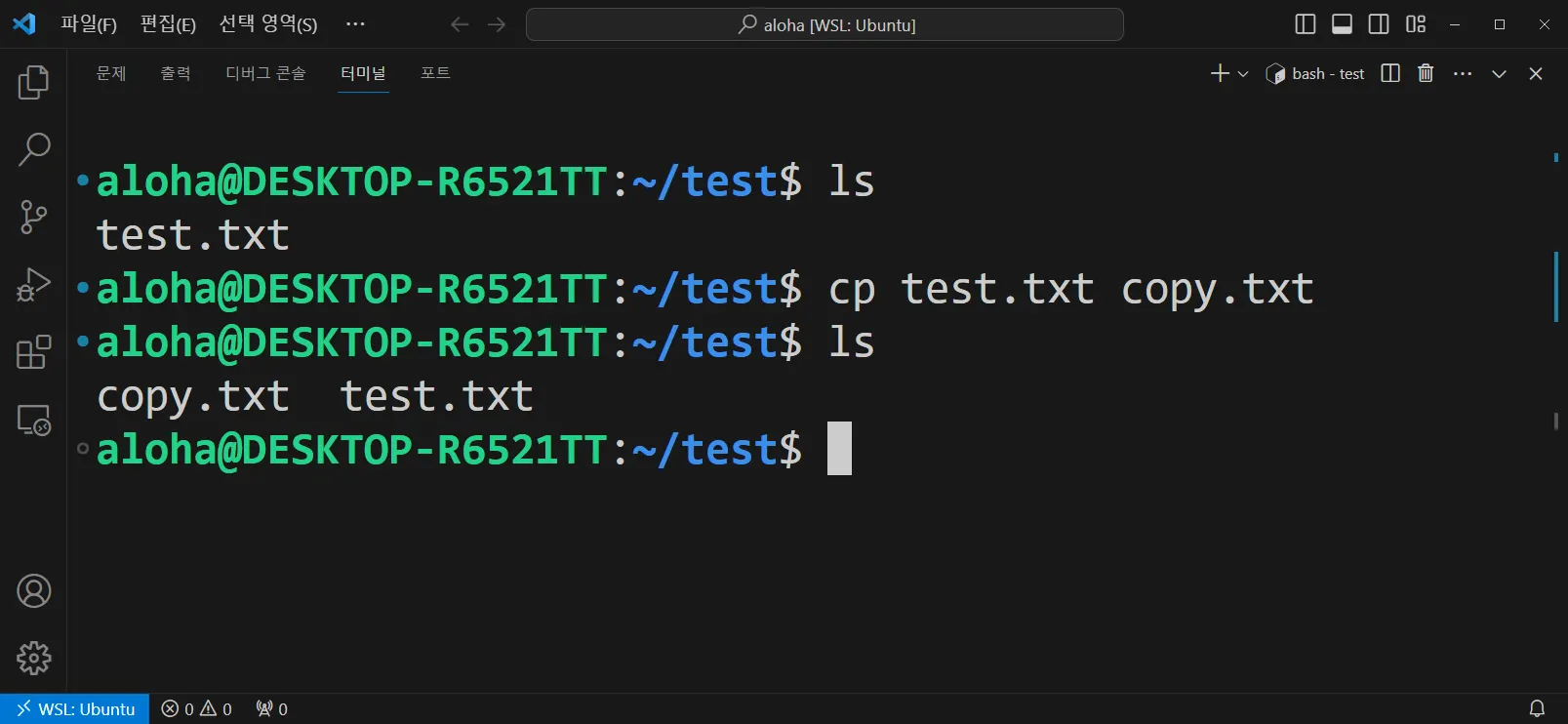The image size is (1568, 724).
Task: Click the aloha command center search box
Action: click(824, 24)
